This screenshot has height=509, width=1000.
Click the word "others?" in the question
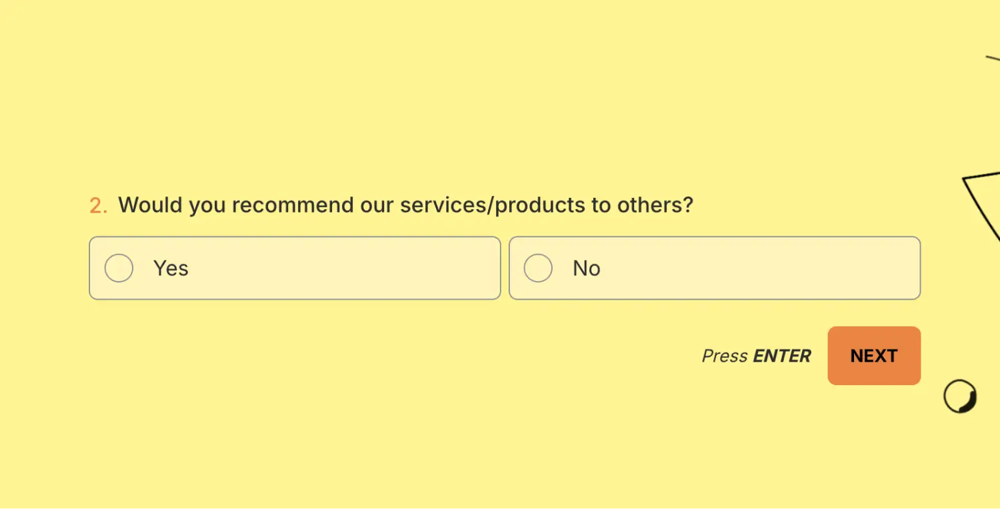(656, 205)
